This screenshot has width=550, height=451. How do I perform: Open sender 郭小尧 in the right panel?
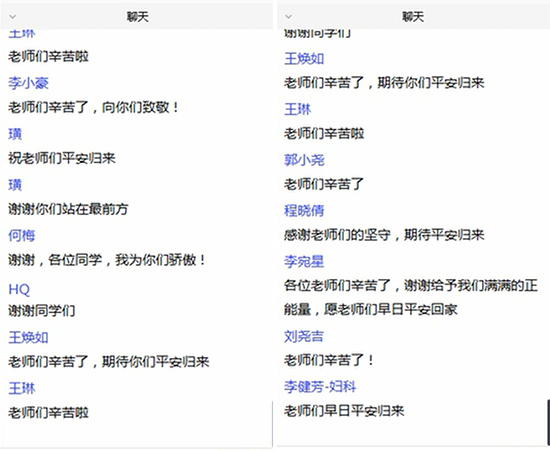pos(304,160)
